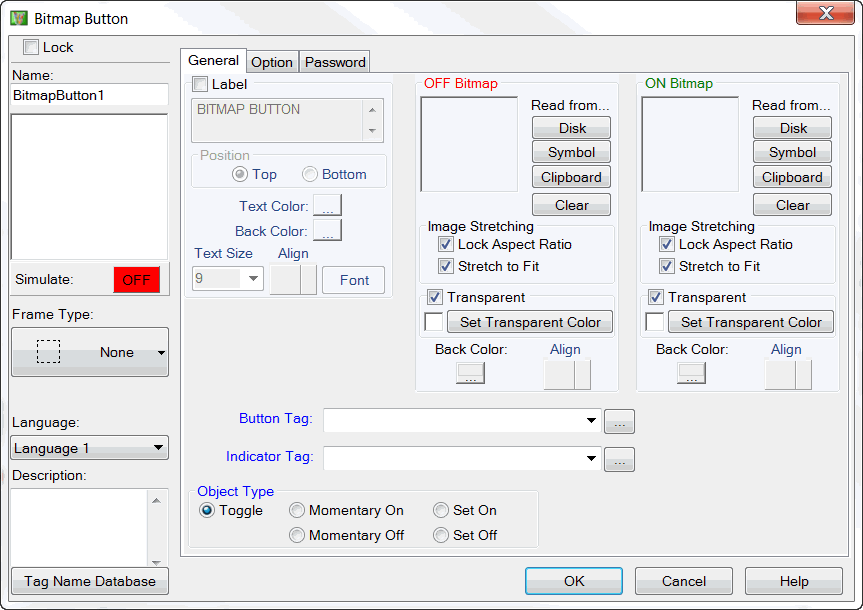Viewport: 863px width, 610px height.
Task: Pick the label Text Color swatch
Action: 327,205
